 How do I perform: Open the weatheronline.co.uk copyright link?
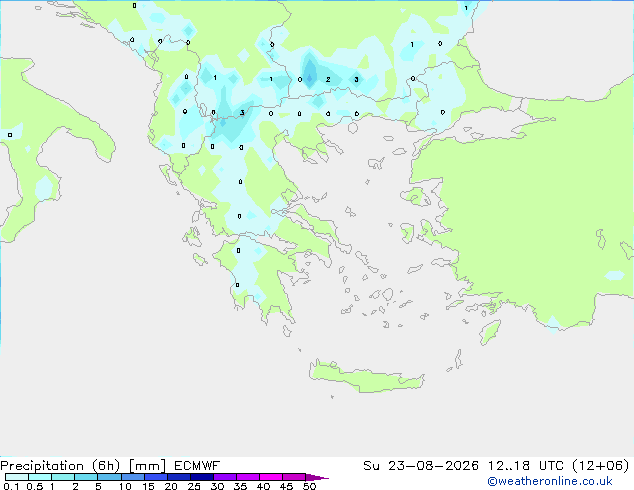click(550, 481)
